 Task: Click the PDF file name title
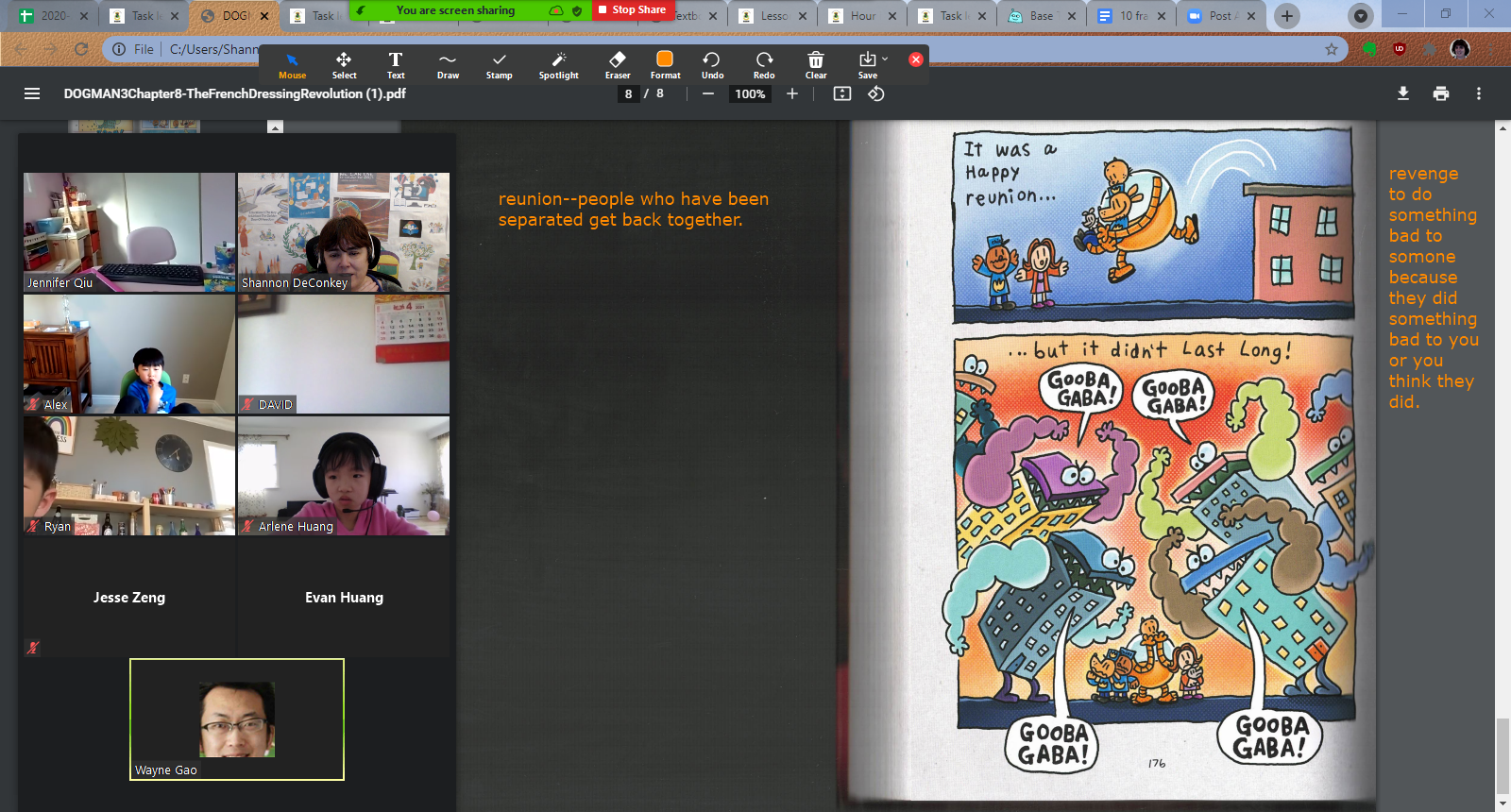[235, 93]
